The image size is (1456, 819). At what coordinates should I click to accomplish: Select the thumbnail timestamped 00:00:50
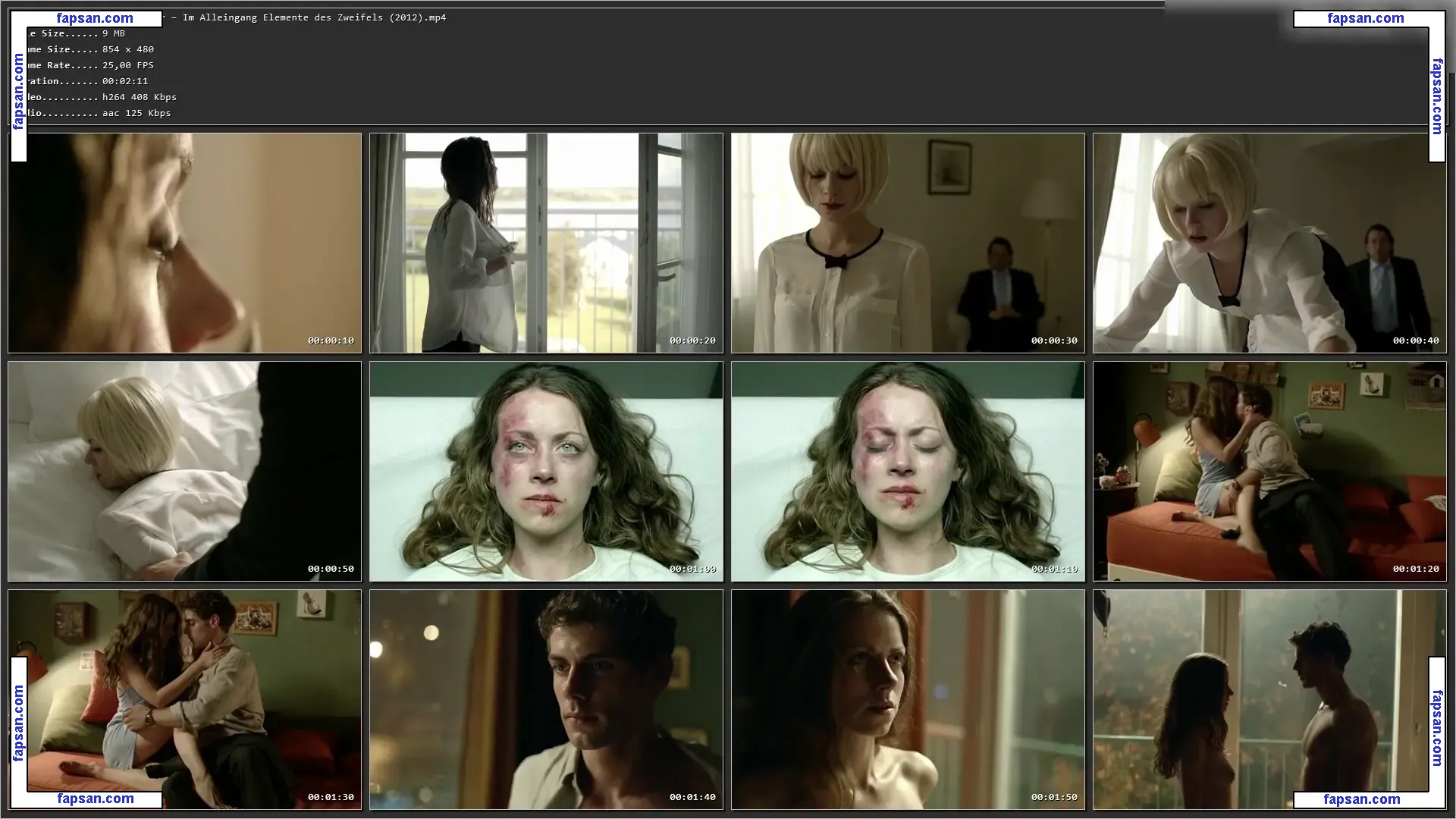coord(184,471)
